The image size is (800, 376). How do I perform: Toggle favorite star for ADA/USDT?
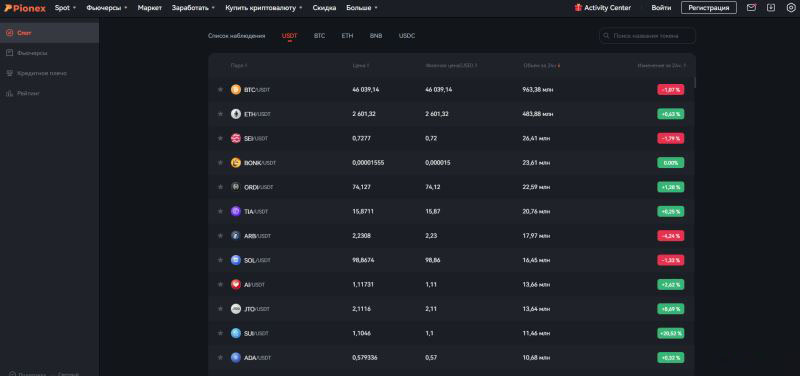pos(220,358)
